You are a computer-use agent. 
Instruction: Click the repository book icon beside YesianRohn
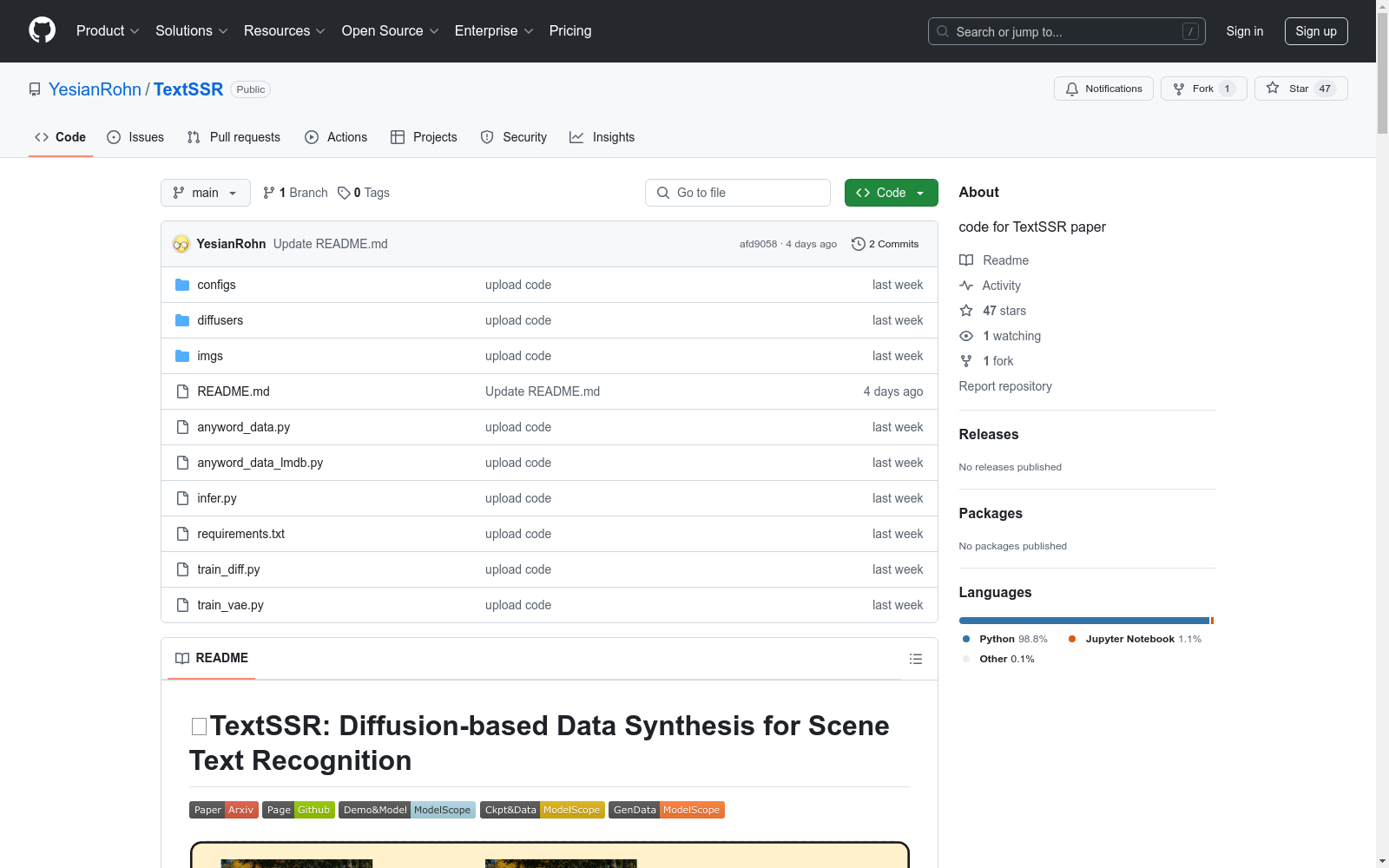(35, 89)
